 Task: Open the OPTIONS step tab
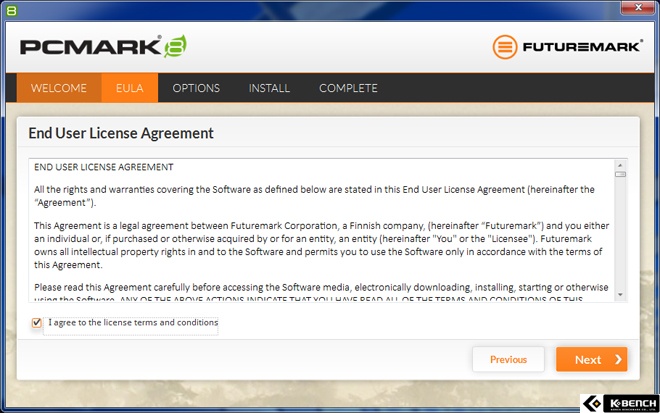196,88
